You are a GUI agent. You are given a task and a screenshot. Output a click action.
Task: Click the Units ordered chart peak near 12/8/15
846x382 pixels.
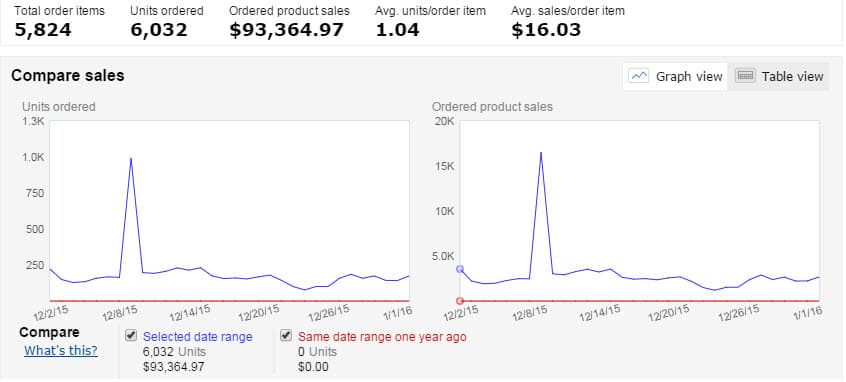(131, 159)
